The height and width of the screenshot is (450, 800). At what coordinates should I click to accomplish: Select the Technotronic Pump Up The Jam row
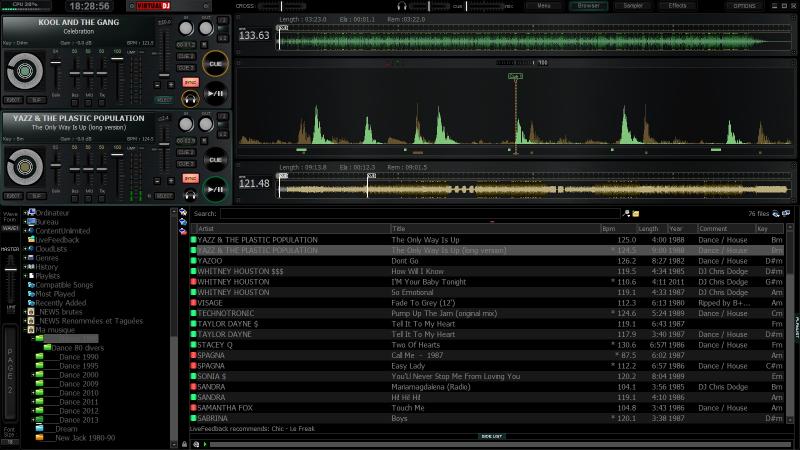488,313
